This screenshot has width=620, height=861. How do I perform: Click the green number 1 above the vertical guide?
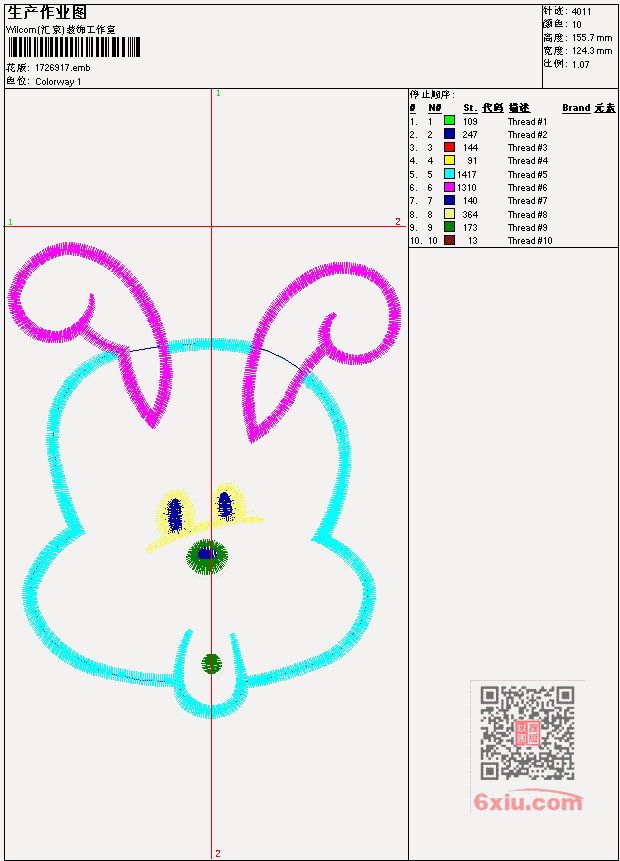pyautogui.click(x=218, y=94)
